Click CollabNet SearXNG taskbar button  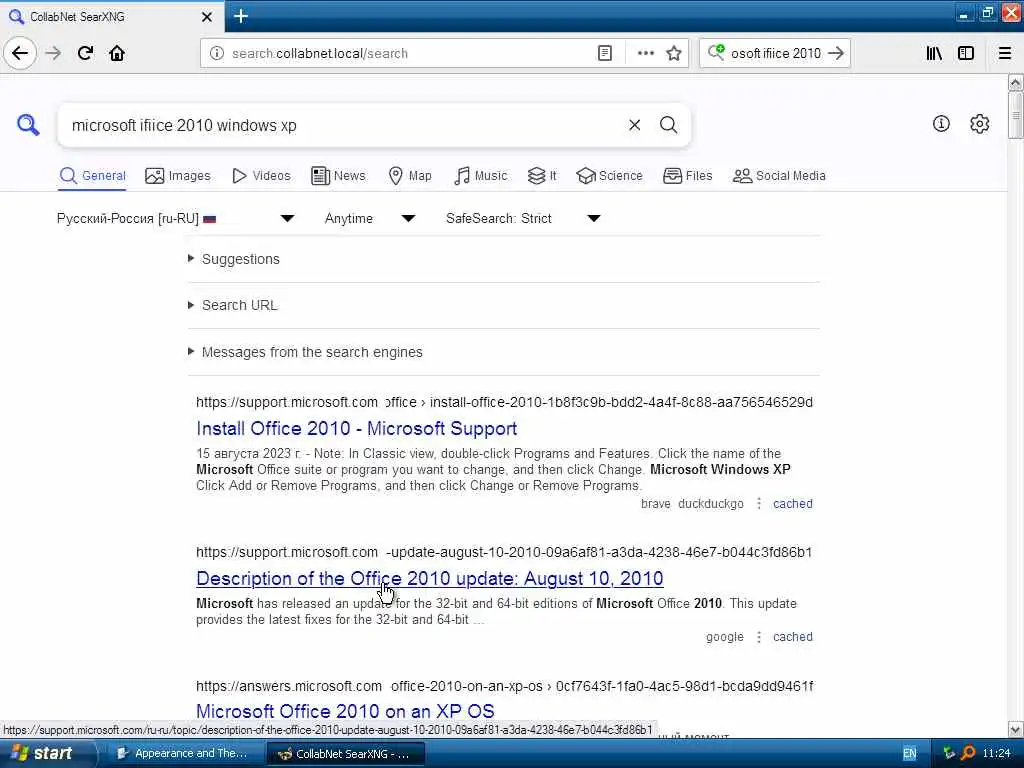[x=345, y=754]
